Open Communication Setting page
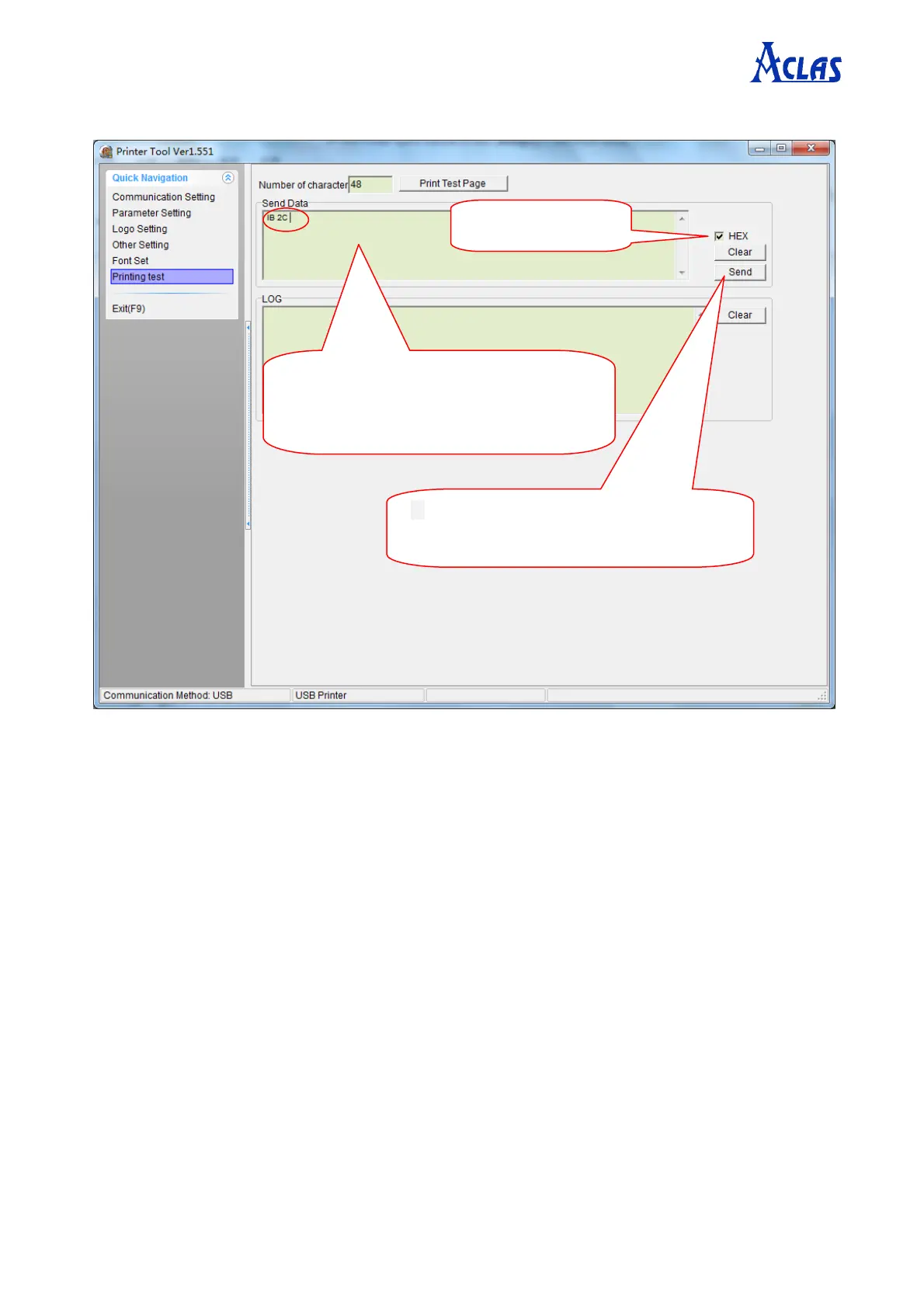Image resolution: width=924 pixels, height=1308 pixels. tap(163, 197)
